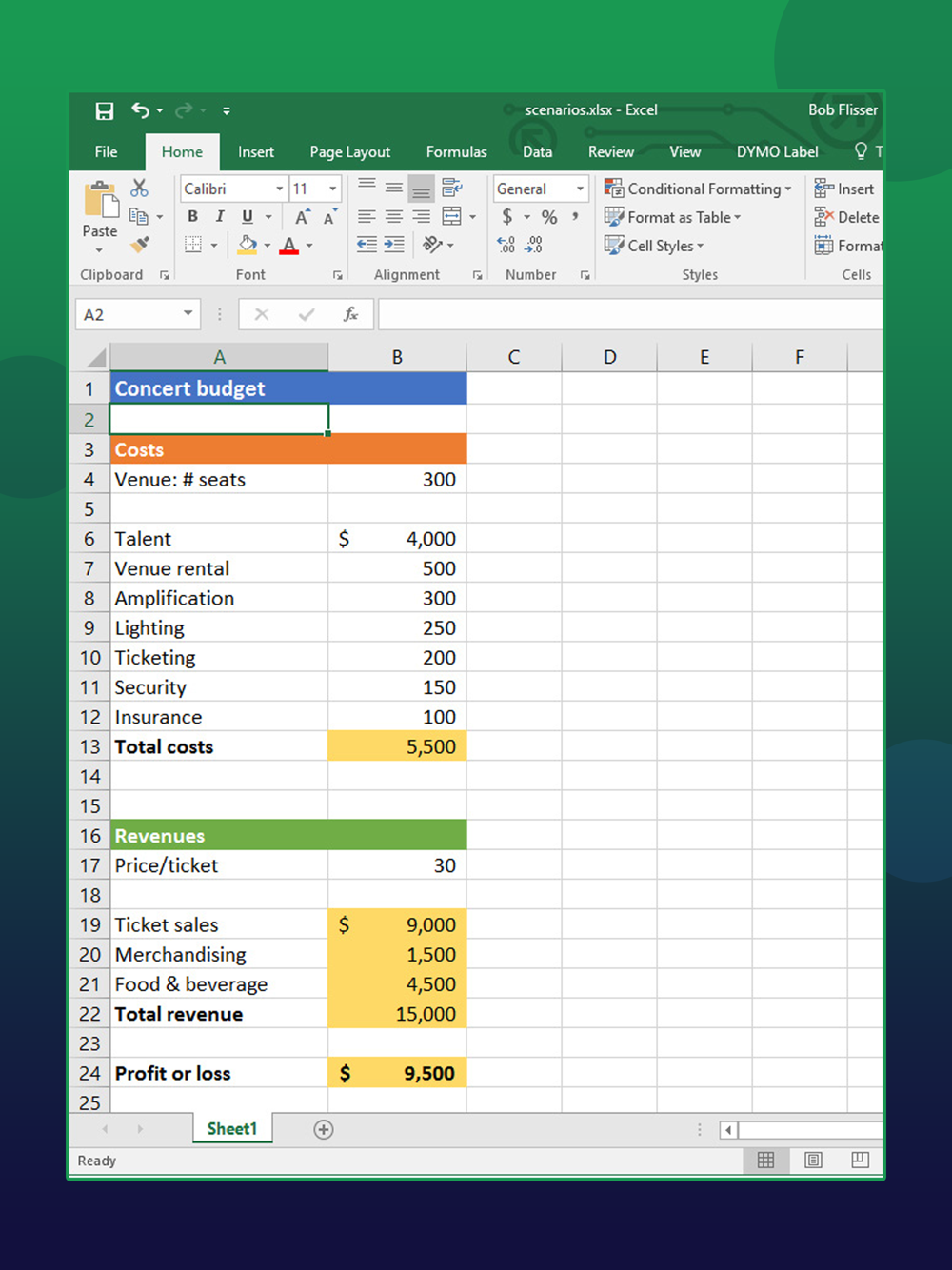Toggle Align Left button
Image resolution: width=952 pixels, height=1270 pixels.
367,217
